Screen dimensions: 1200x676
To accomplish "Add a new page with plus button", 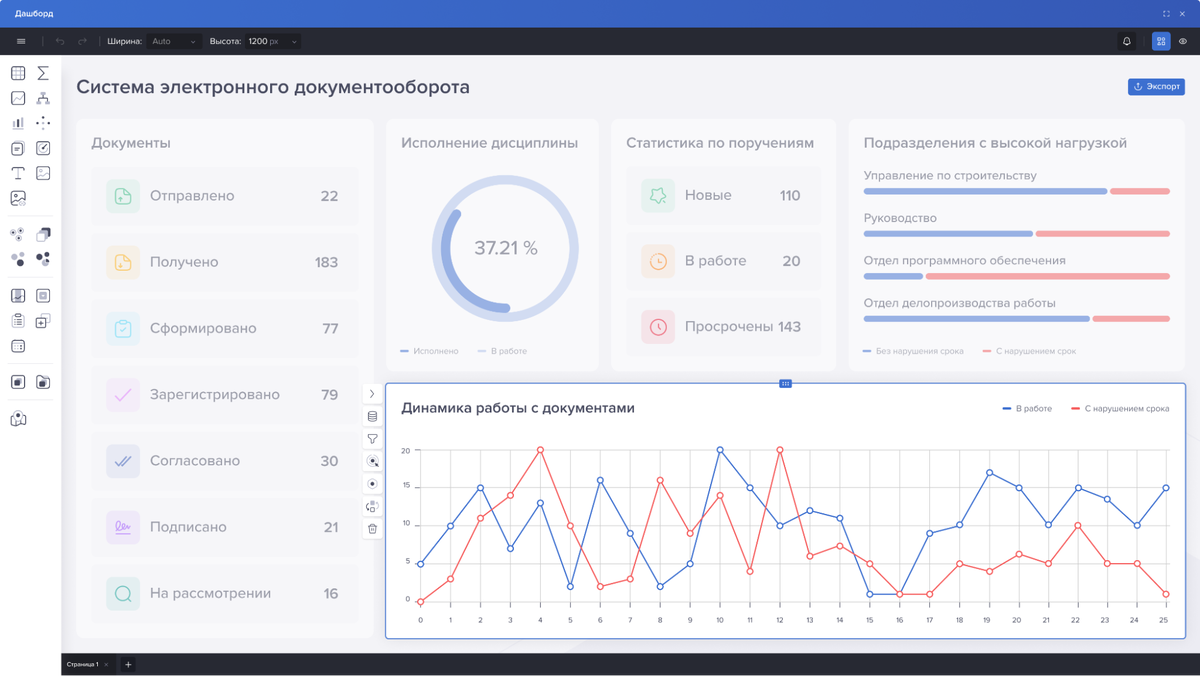I will (x=128, y=664).
